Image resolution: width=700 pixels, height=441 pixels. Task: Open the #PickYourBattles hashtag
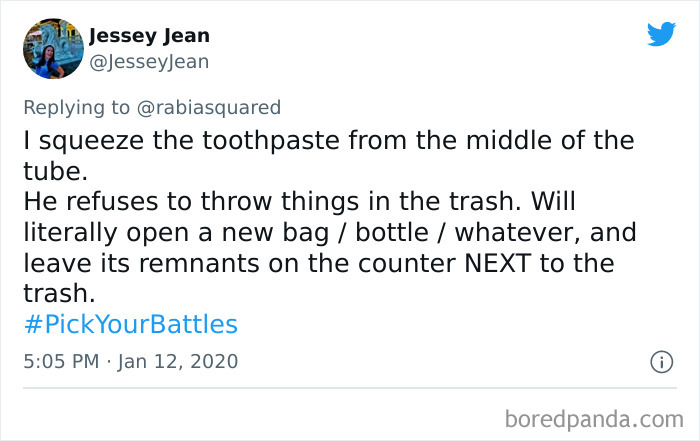pyautogui.click(x=130, y=324)
